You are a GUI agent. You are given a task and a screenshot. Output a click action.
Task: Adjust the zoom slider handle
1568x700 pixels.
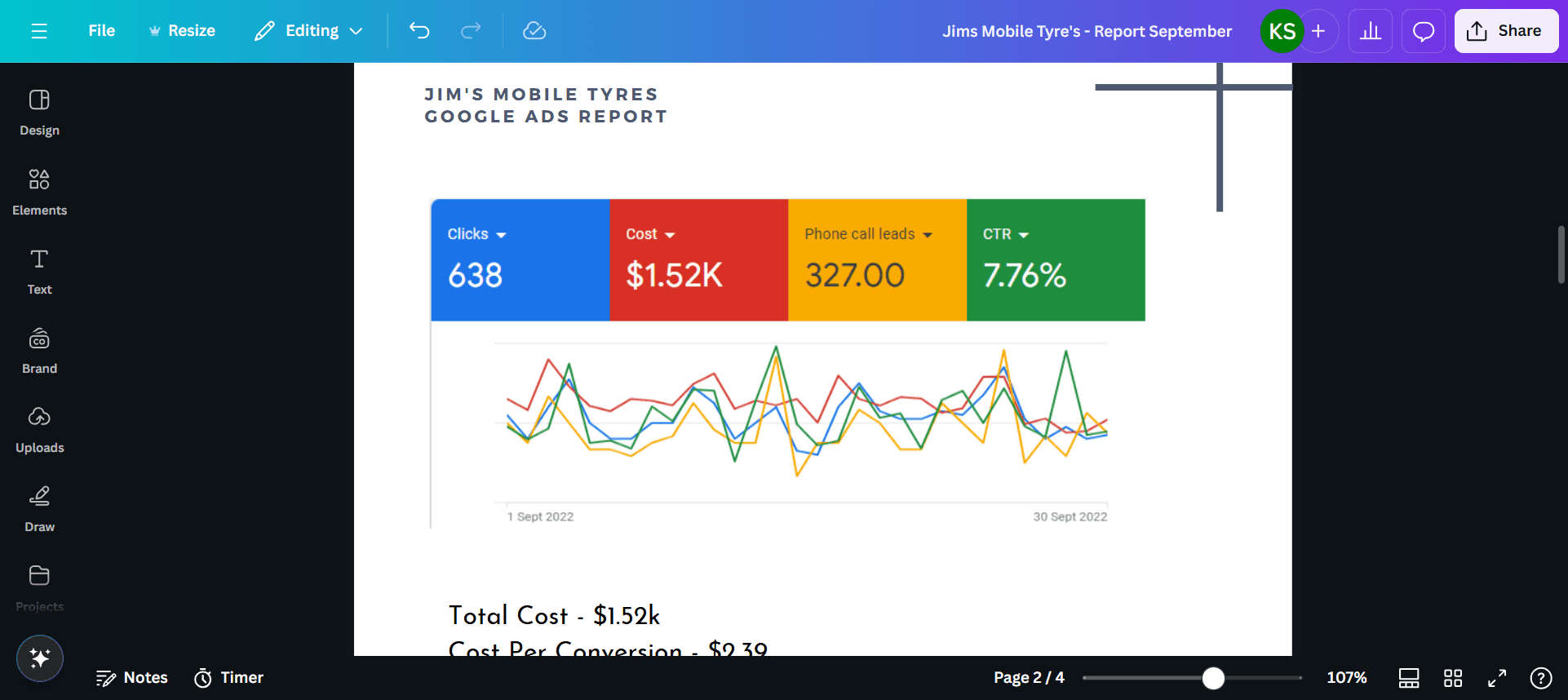1213,678
